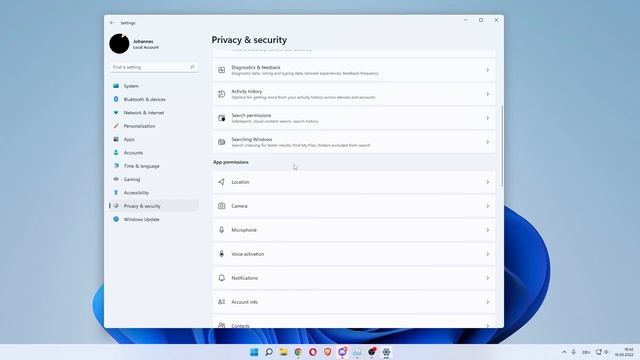This screenshot has height=360, width=640.
Task: Click the Camera permission icon
Action: 222,206
